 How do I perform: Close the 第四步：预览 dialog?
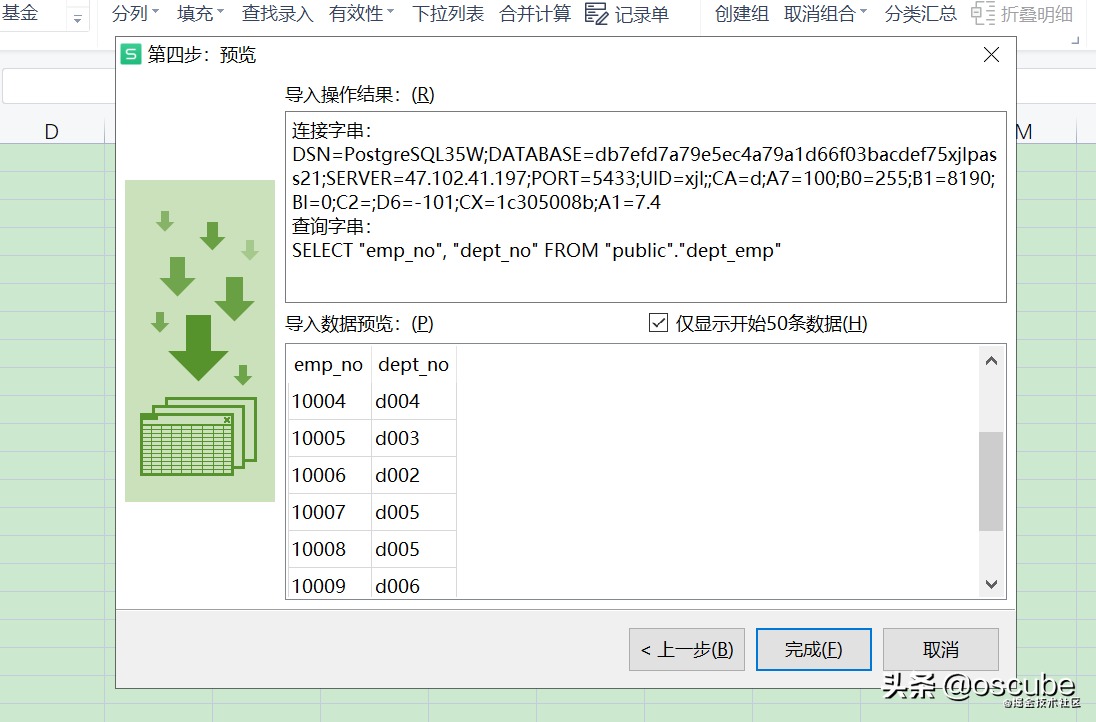[x=991, y=55]
